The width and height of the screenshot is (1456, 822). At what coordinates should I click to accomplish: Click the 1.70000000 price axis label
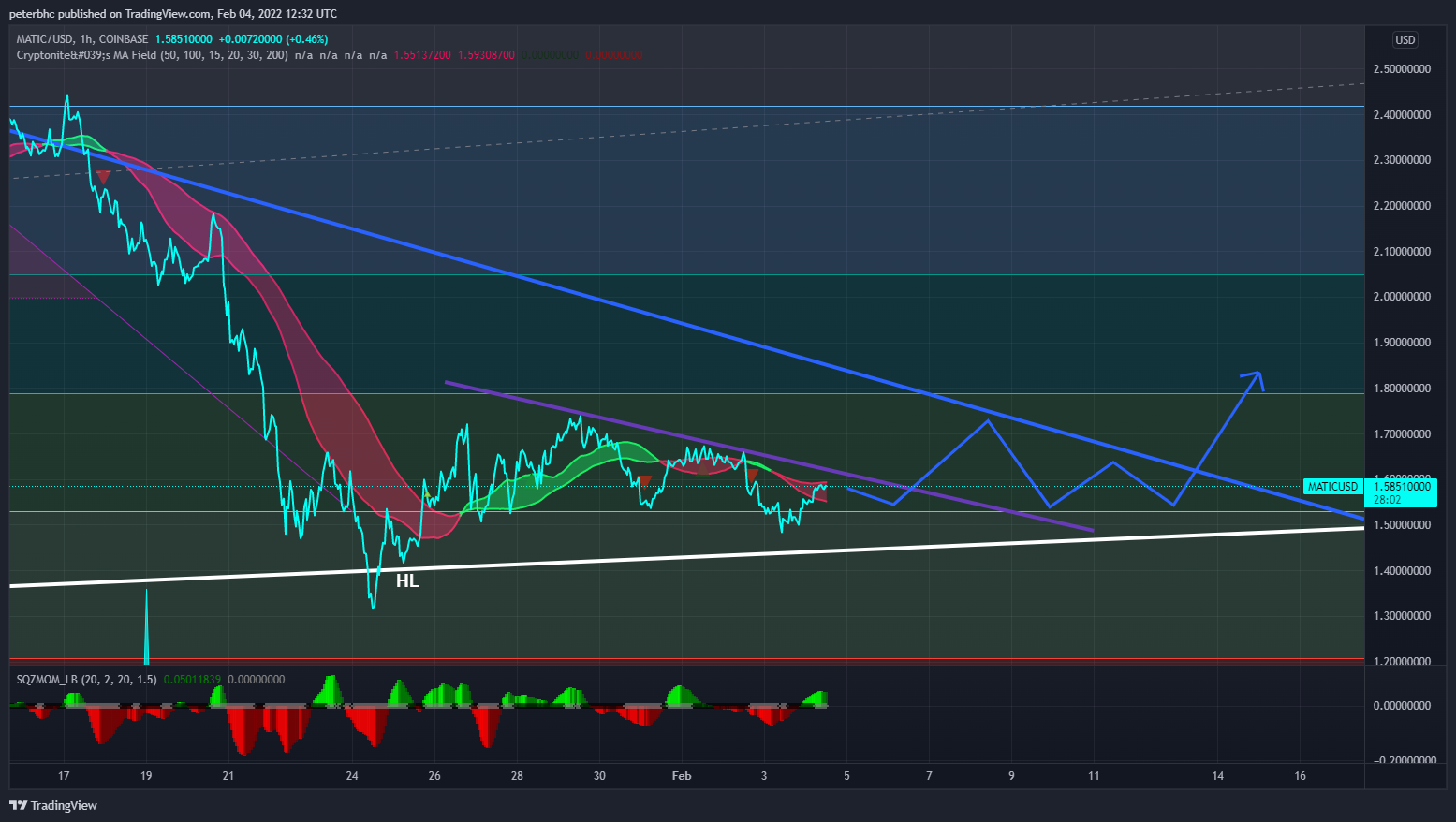click(1402, 434)
